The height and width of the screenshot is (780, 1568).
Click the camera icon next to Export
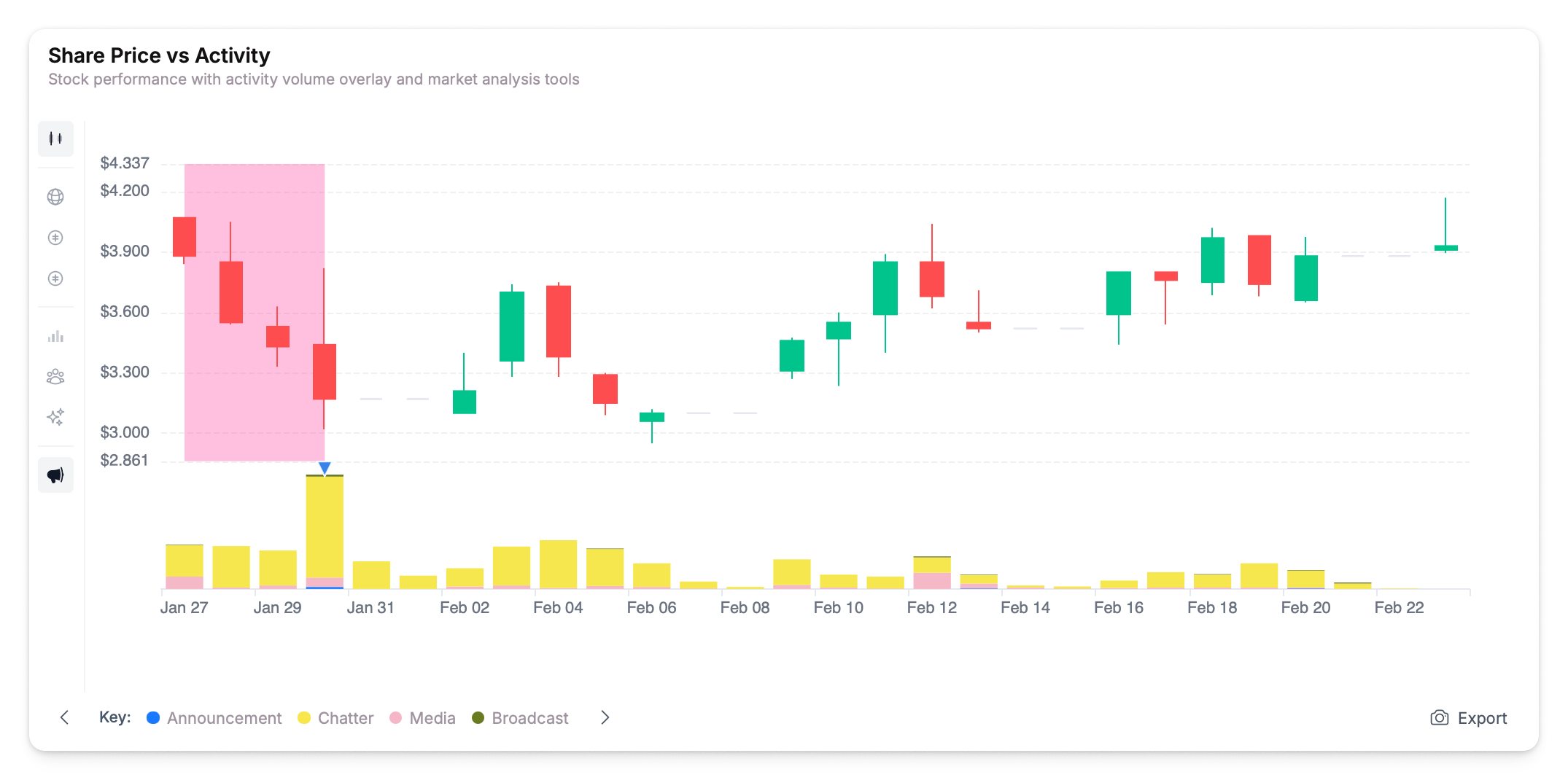pos(1438,718)
